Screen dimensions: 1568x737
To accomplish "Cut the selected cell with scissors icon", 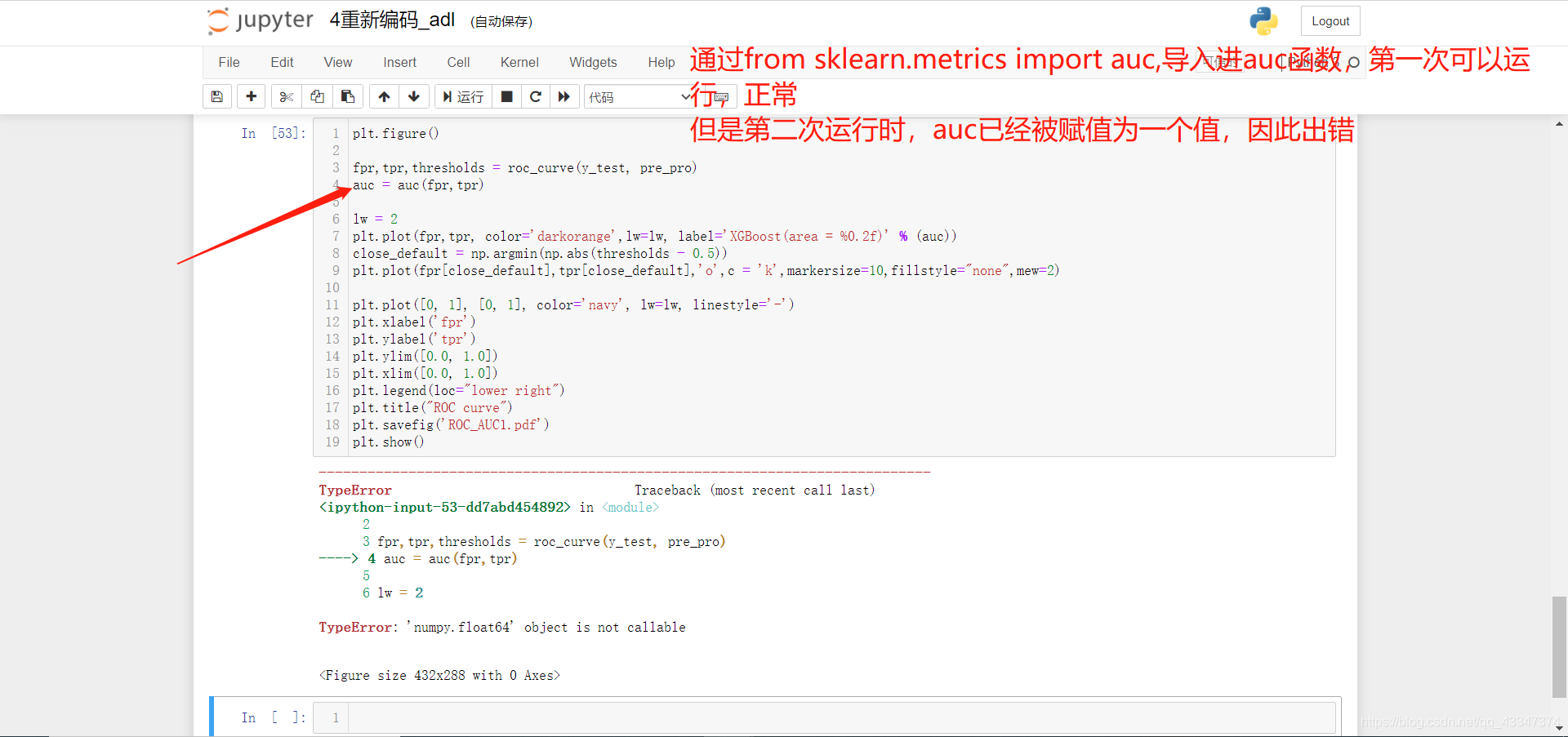I will 286,96.
